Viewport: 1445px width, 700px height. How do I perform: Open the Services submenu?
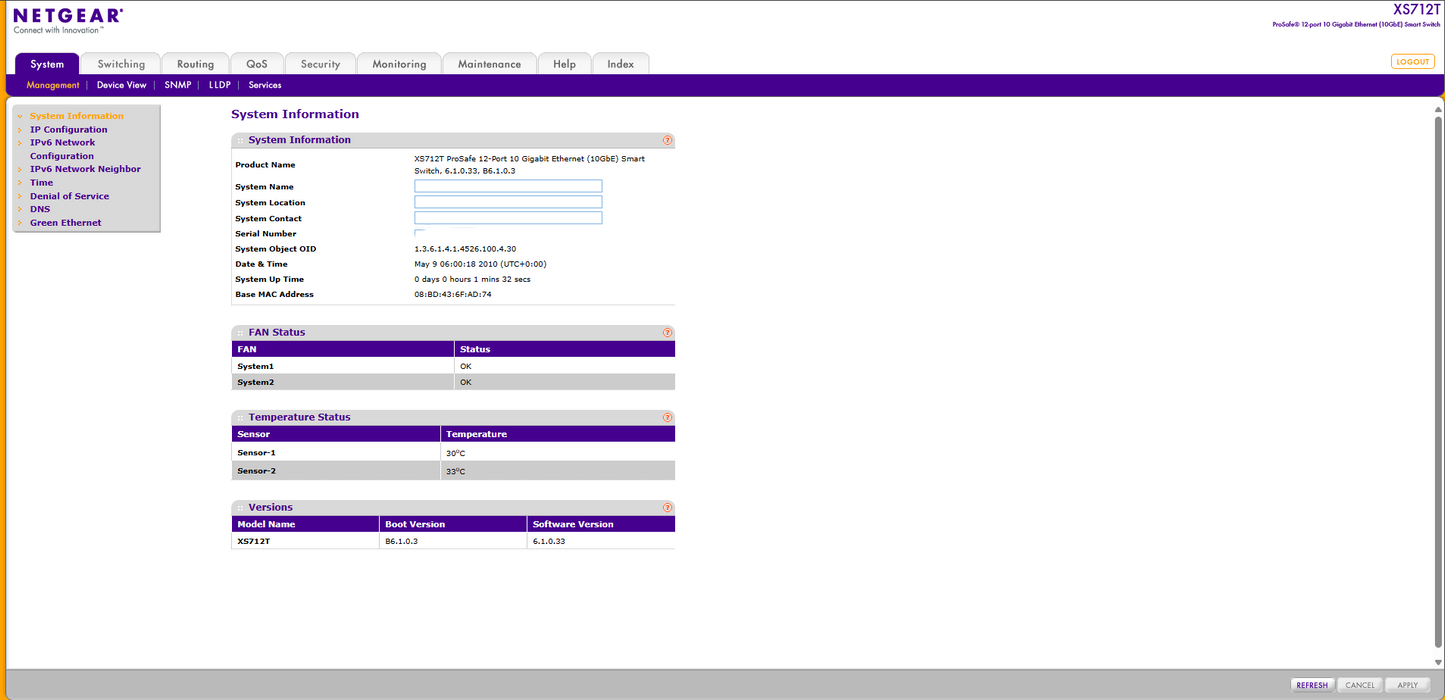[265, 85]
